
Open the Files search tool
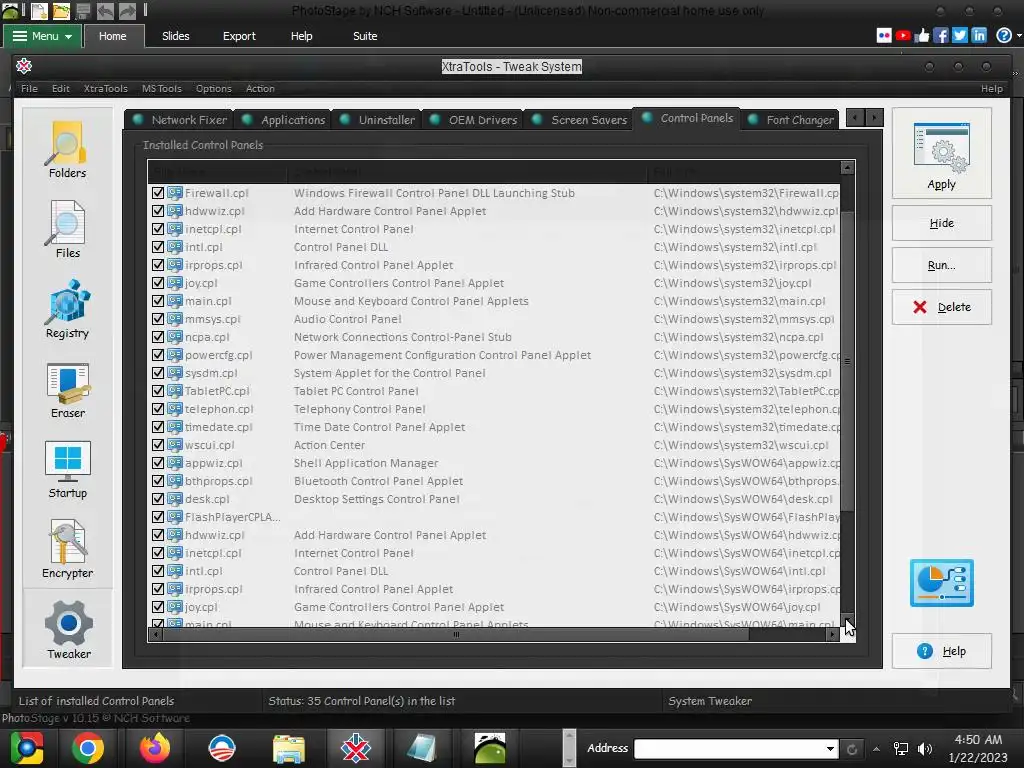67,230
